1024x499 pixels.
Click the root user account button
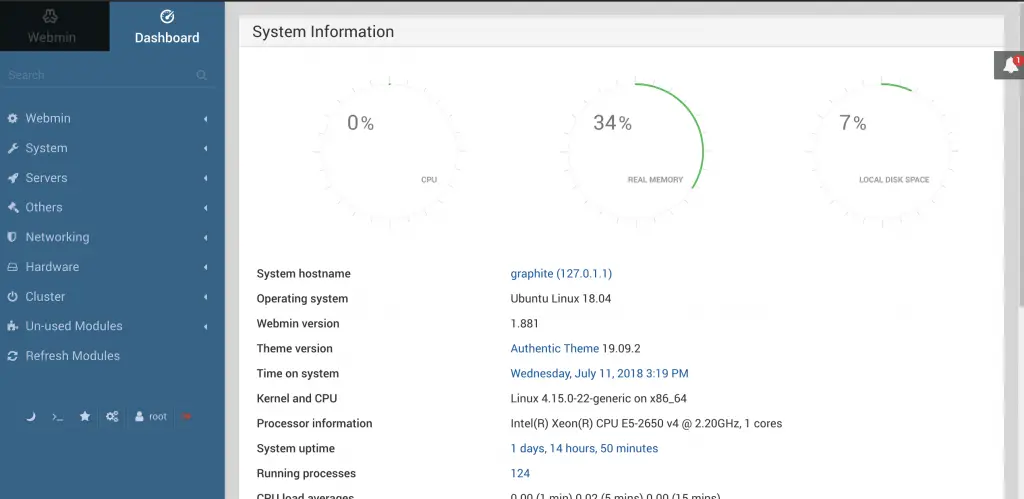(151, 416)
